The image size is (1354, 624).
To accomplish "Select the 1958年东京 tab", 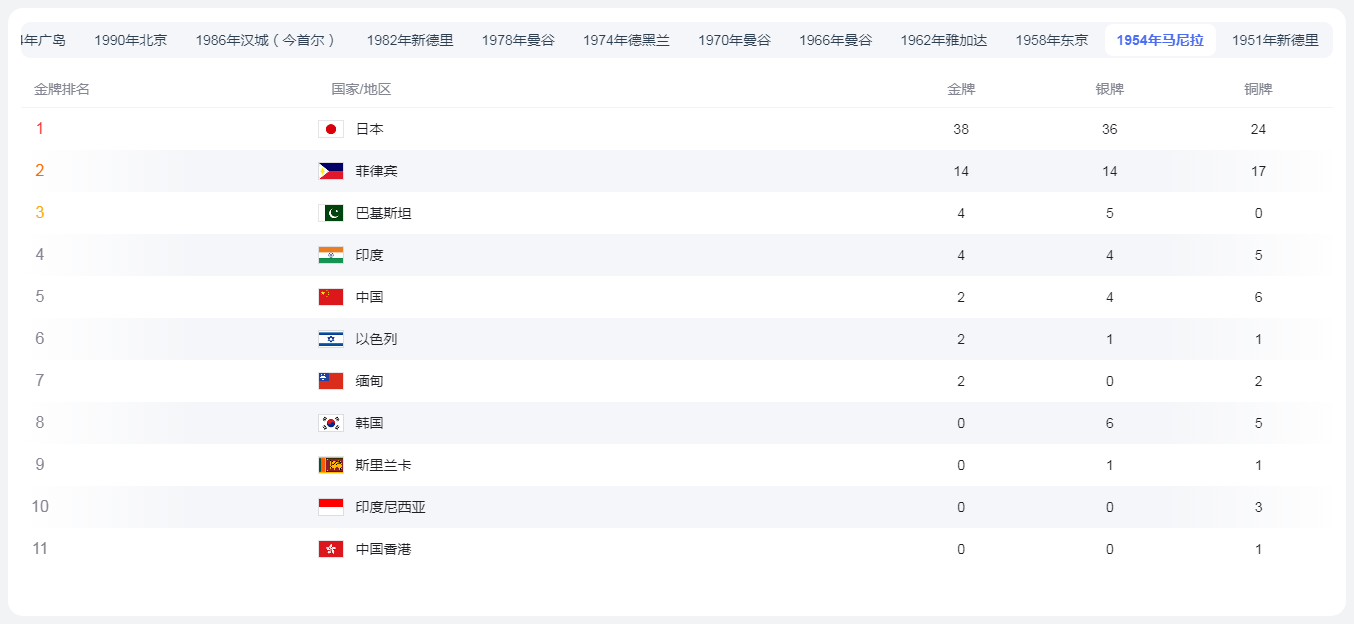I will [1052, 40].
